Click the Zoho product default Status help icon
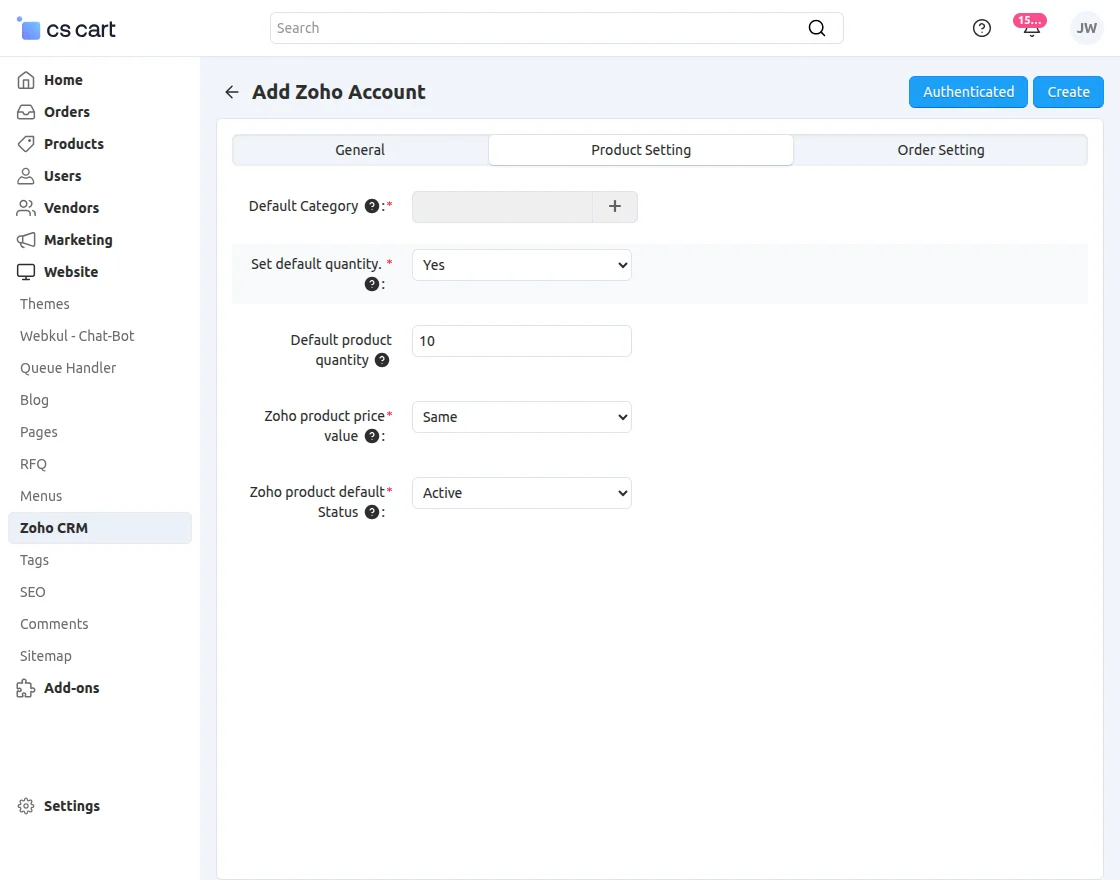1120x880 pixels. 372,512
